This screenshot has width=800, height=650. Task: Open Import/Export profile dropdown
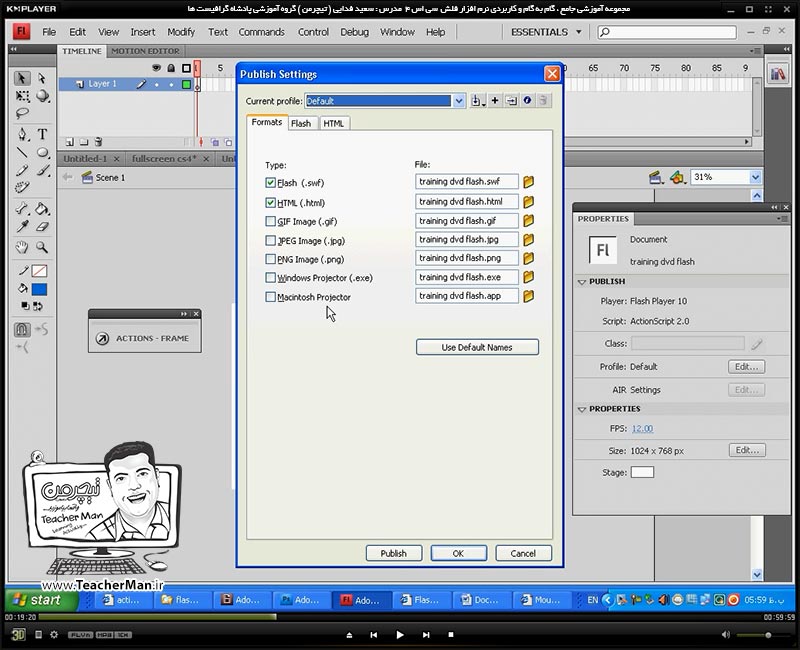click(x=478, y=101)
